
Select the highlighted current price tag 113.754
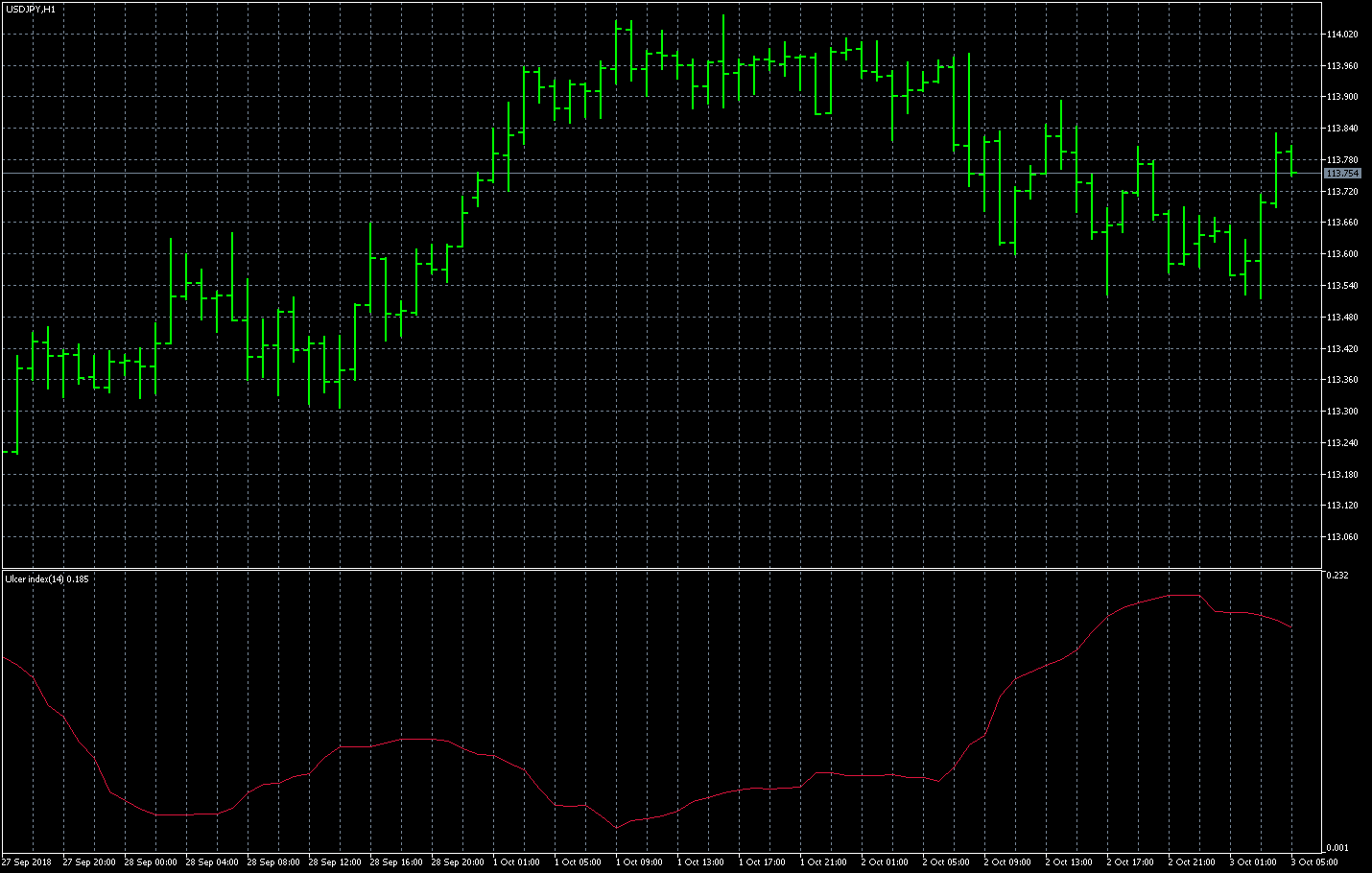coord(1340,173)
